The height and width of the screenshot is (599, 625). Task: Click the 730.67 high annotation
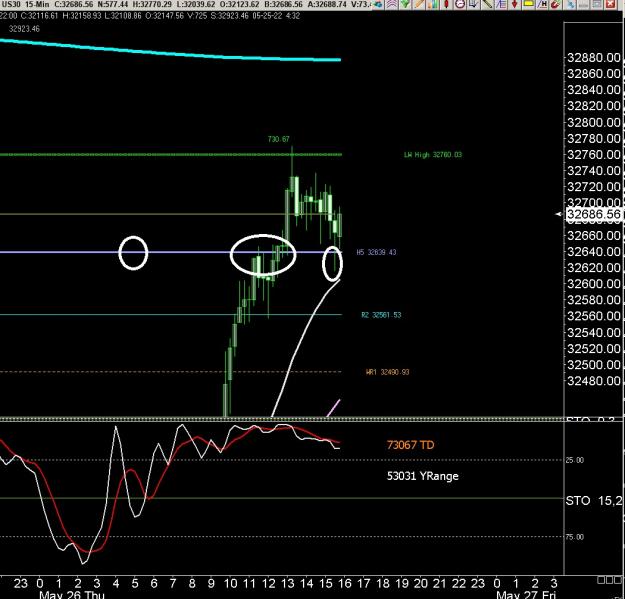coord(279,139)
